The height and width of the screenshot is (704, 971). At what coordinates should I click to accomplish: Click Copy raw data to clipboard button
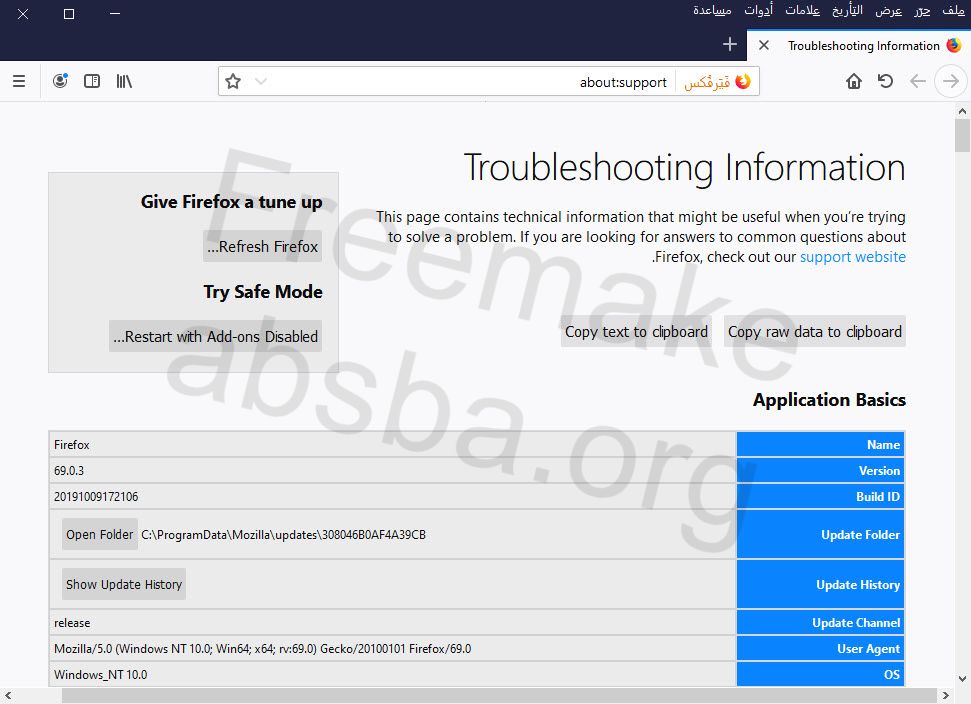click(x=815, y=331)
